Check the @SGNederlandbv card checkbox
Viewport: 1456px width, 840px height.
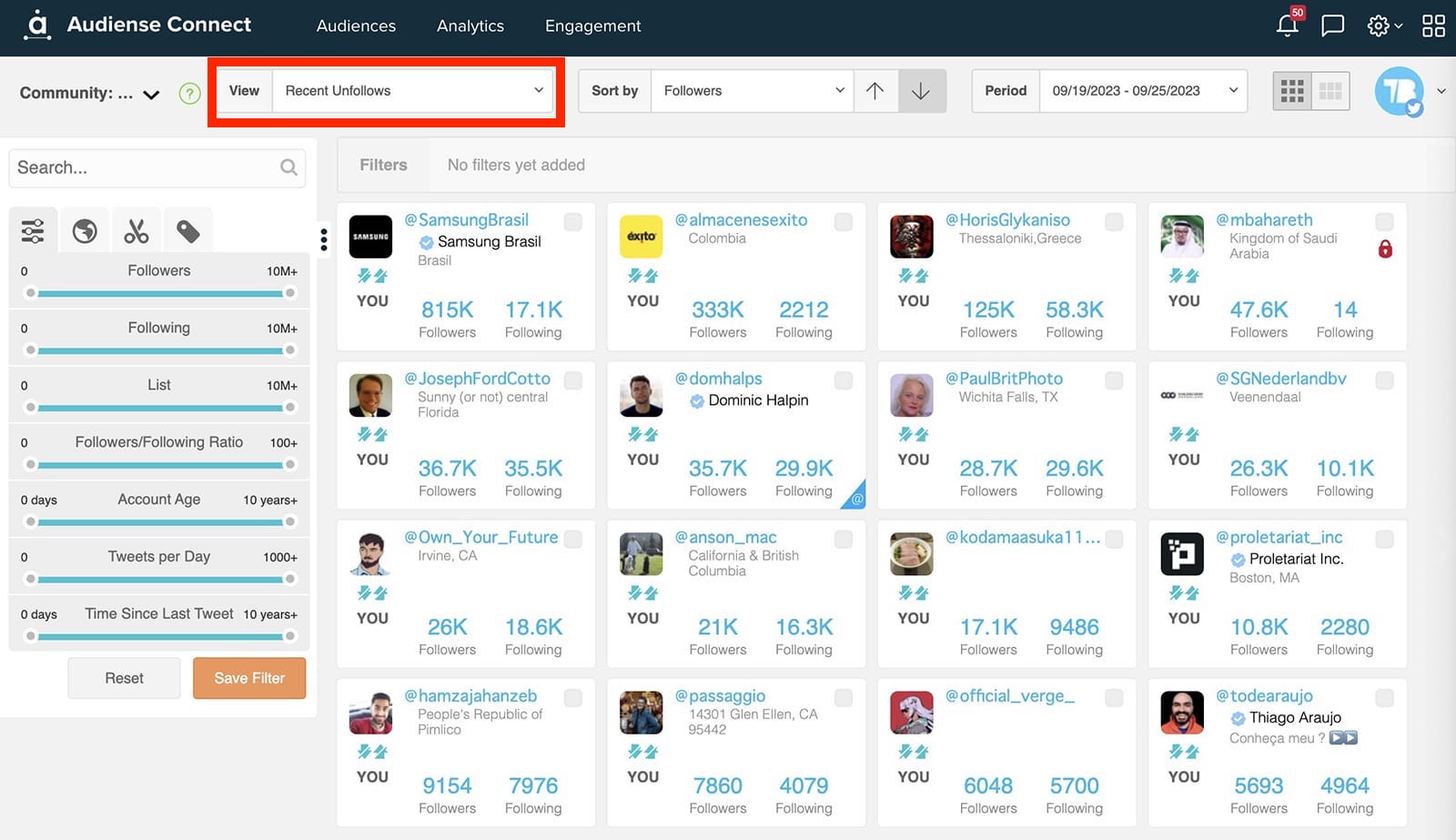click(x=1384, y=380)
